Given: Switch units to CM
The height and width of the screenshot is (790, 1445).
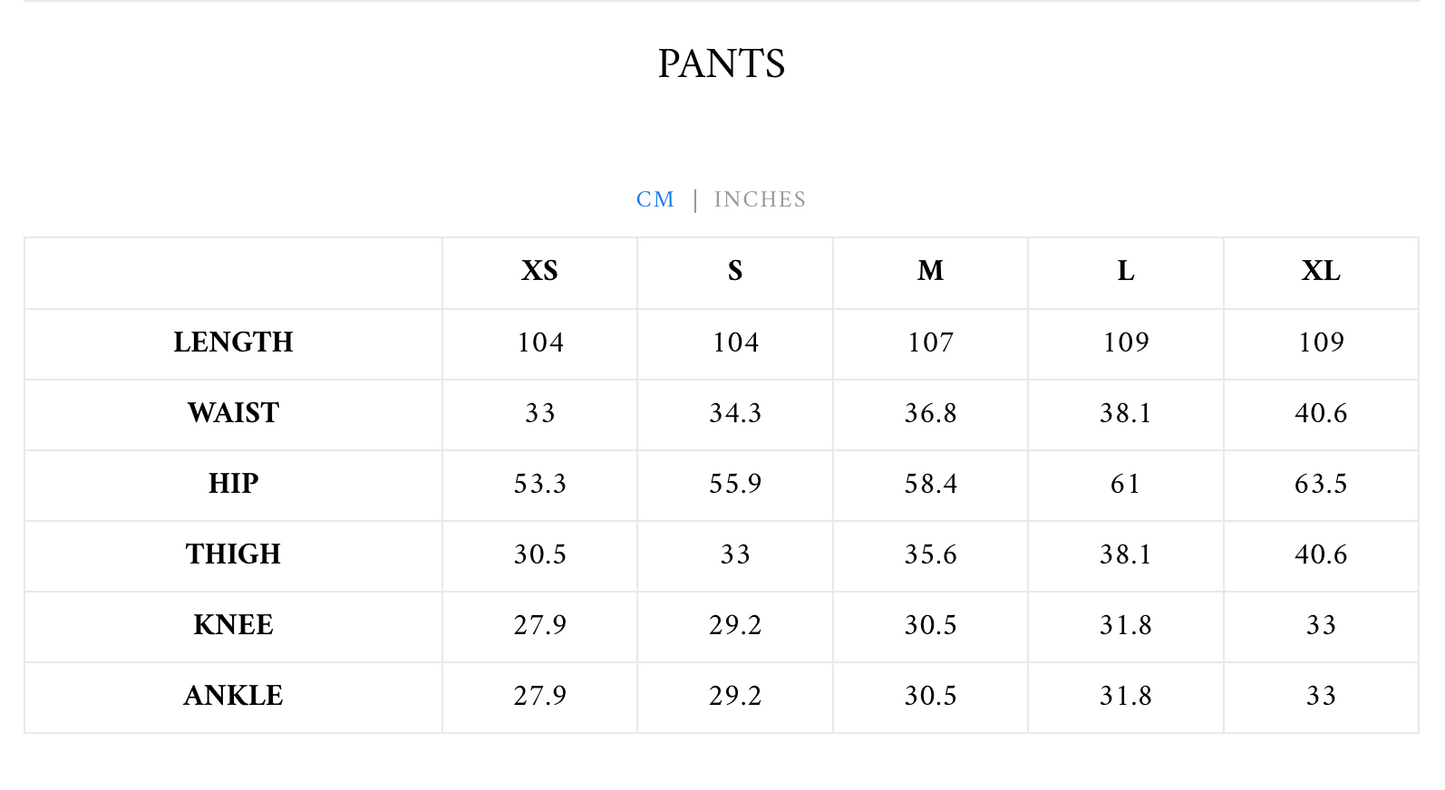Looking at the screenshot, I should click(655, 200).
